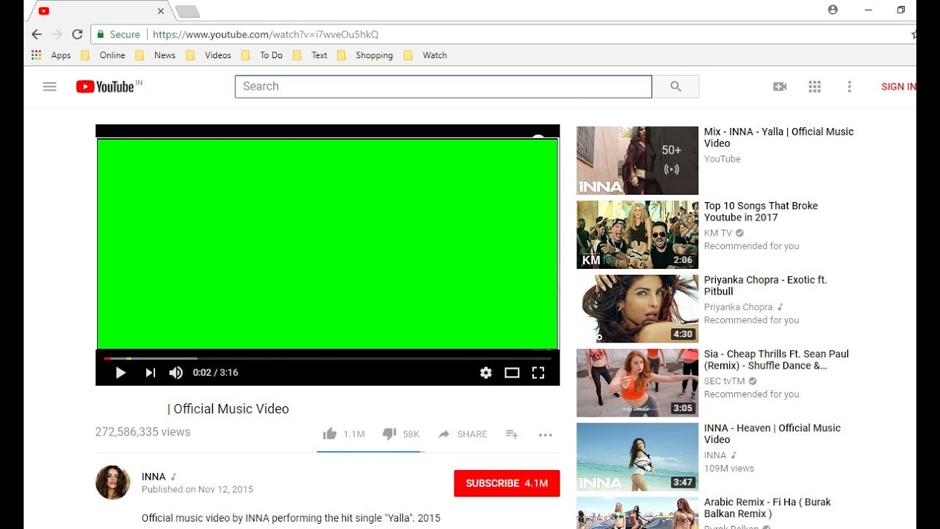This screenshot has height=529, width=940.
Task: Open the Videos bookmark folder
Action: coord(210,56)
